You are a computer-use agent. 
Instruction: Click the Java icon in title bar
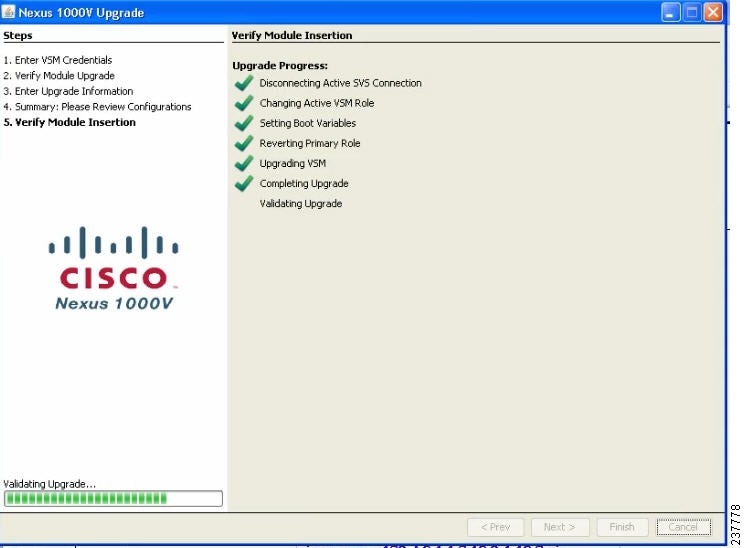[x=9, y=11]
